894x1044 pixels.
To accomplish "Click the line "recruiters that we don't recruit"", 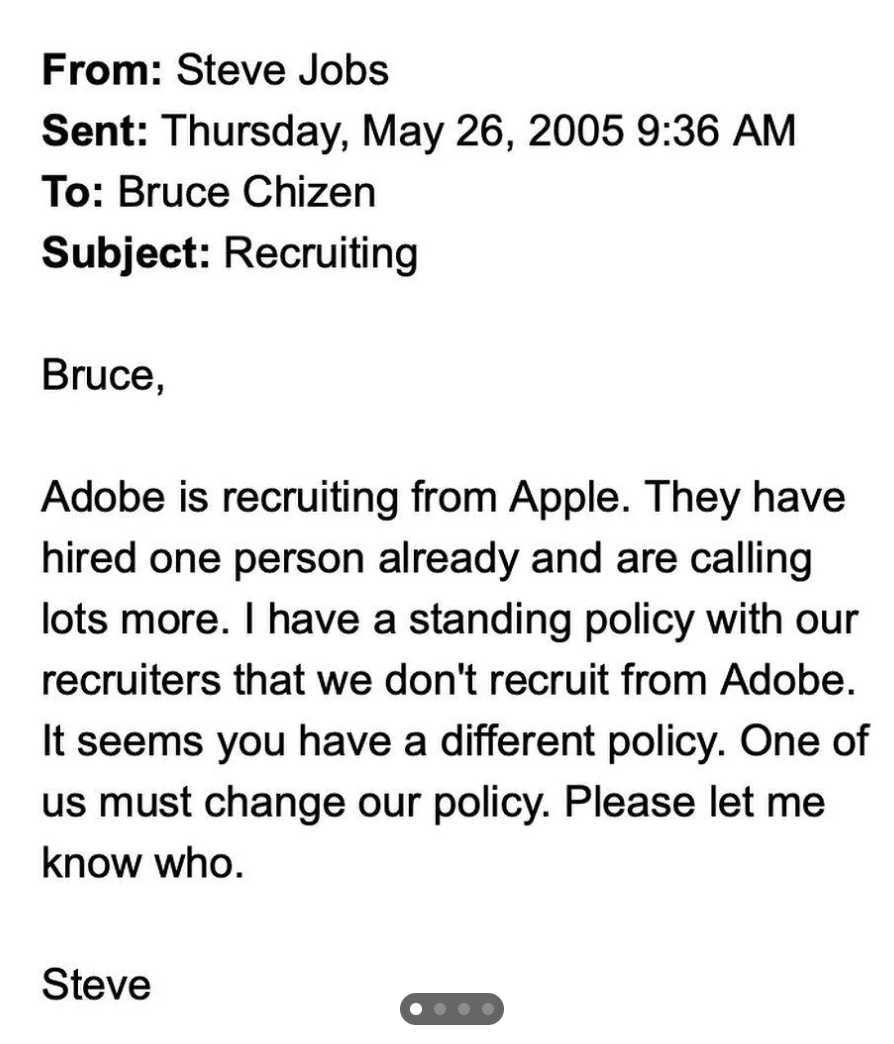I will [448, 680].
